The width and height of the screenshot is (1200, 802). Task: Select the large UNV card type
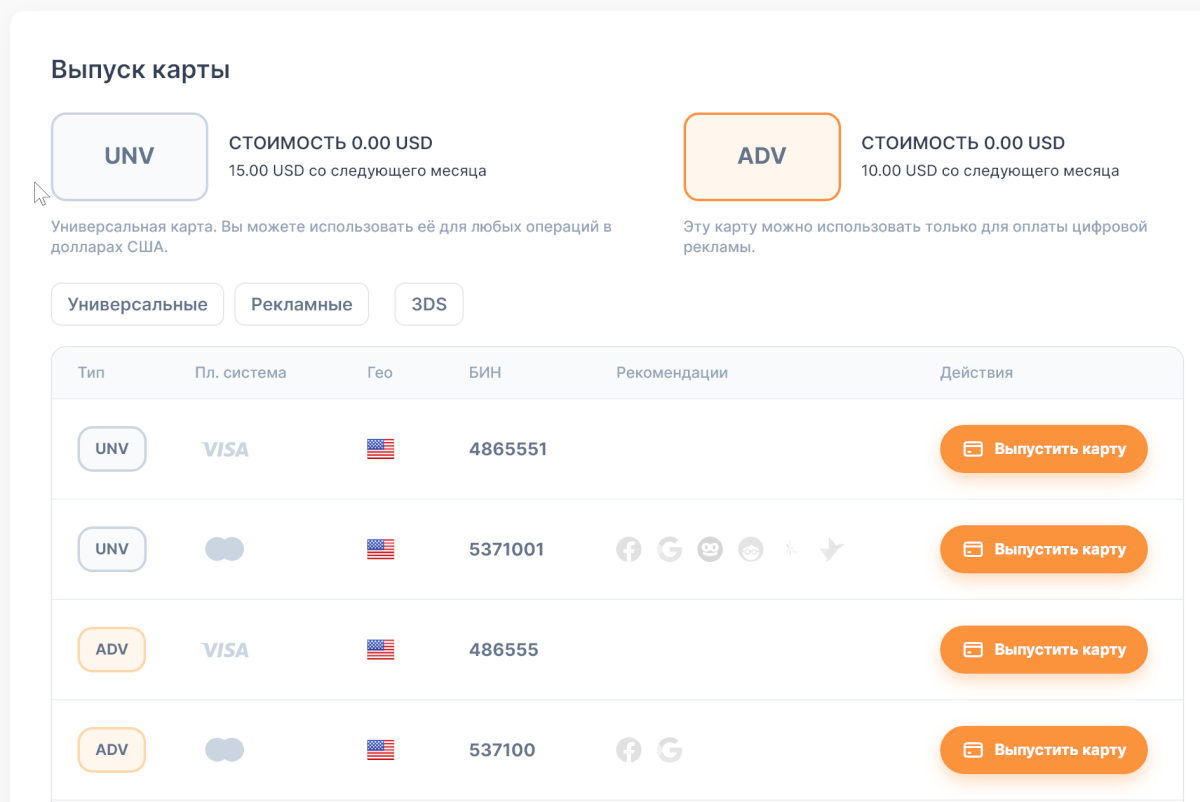click(129, 157)
